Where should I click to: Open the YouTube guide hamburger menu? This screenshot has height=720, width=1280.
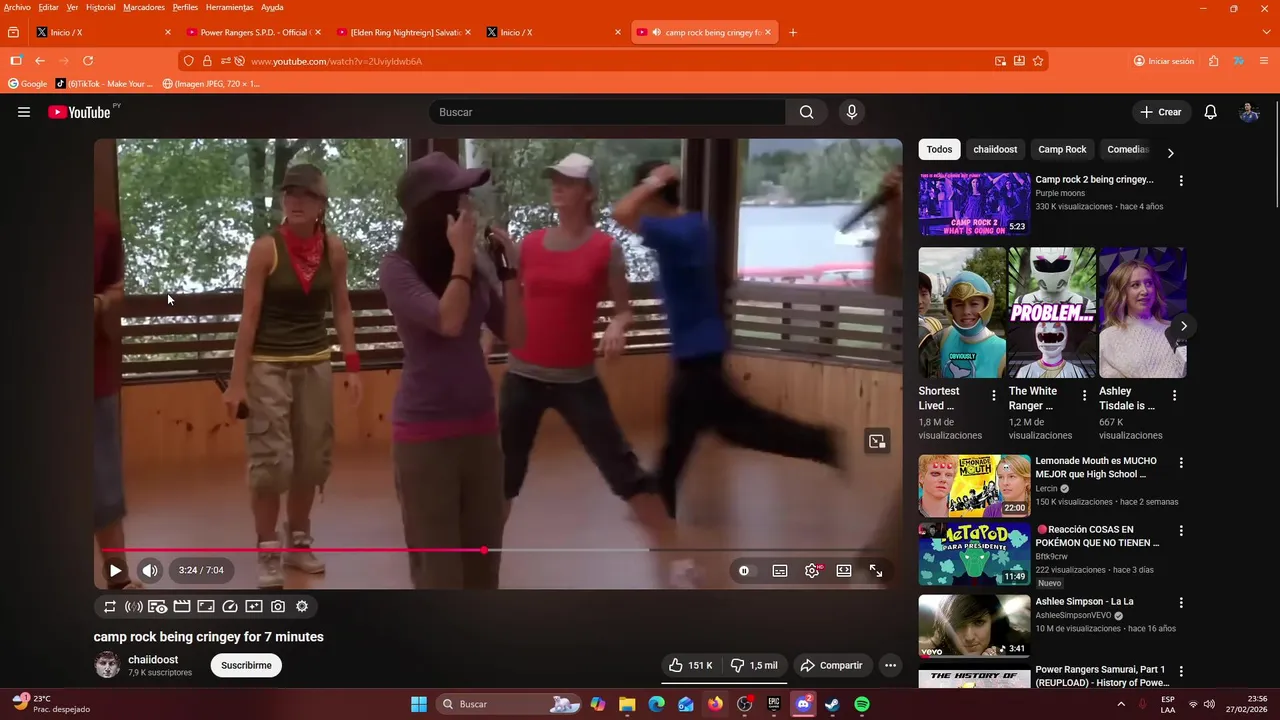click(x=24, y=112)
